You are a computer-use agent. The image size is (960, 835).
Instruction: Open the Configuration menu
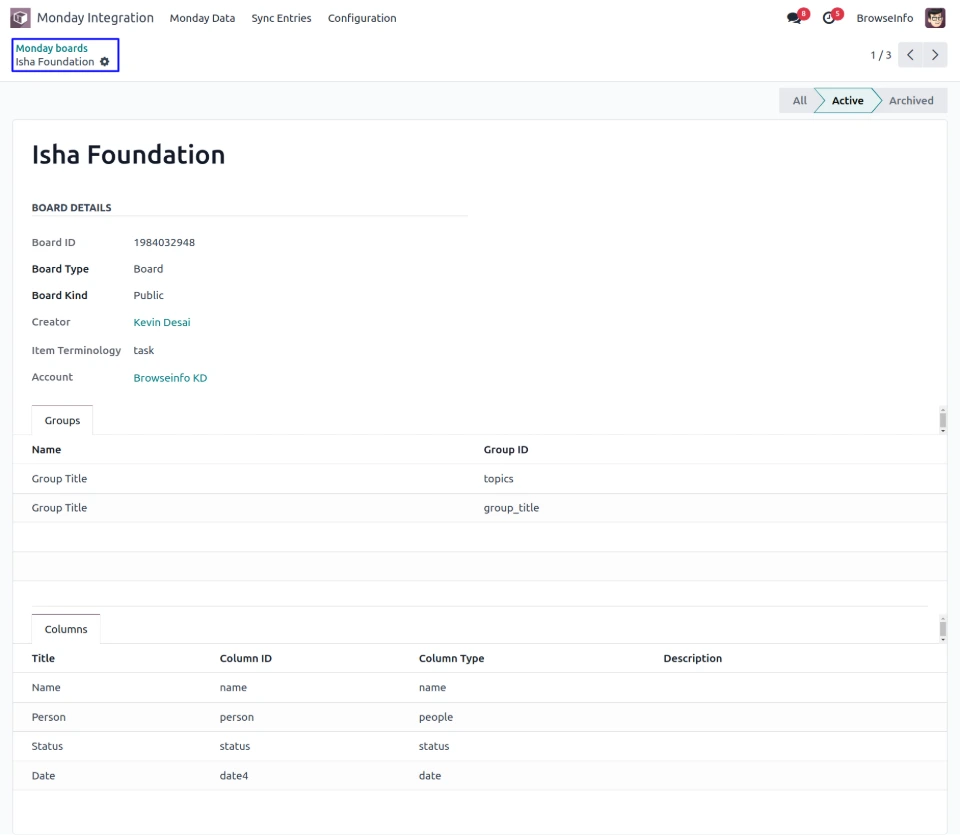pyautogui.click(x=362, y=18)
